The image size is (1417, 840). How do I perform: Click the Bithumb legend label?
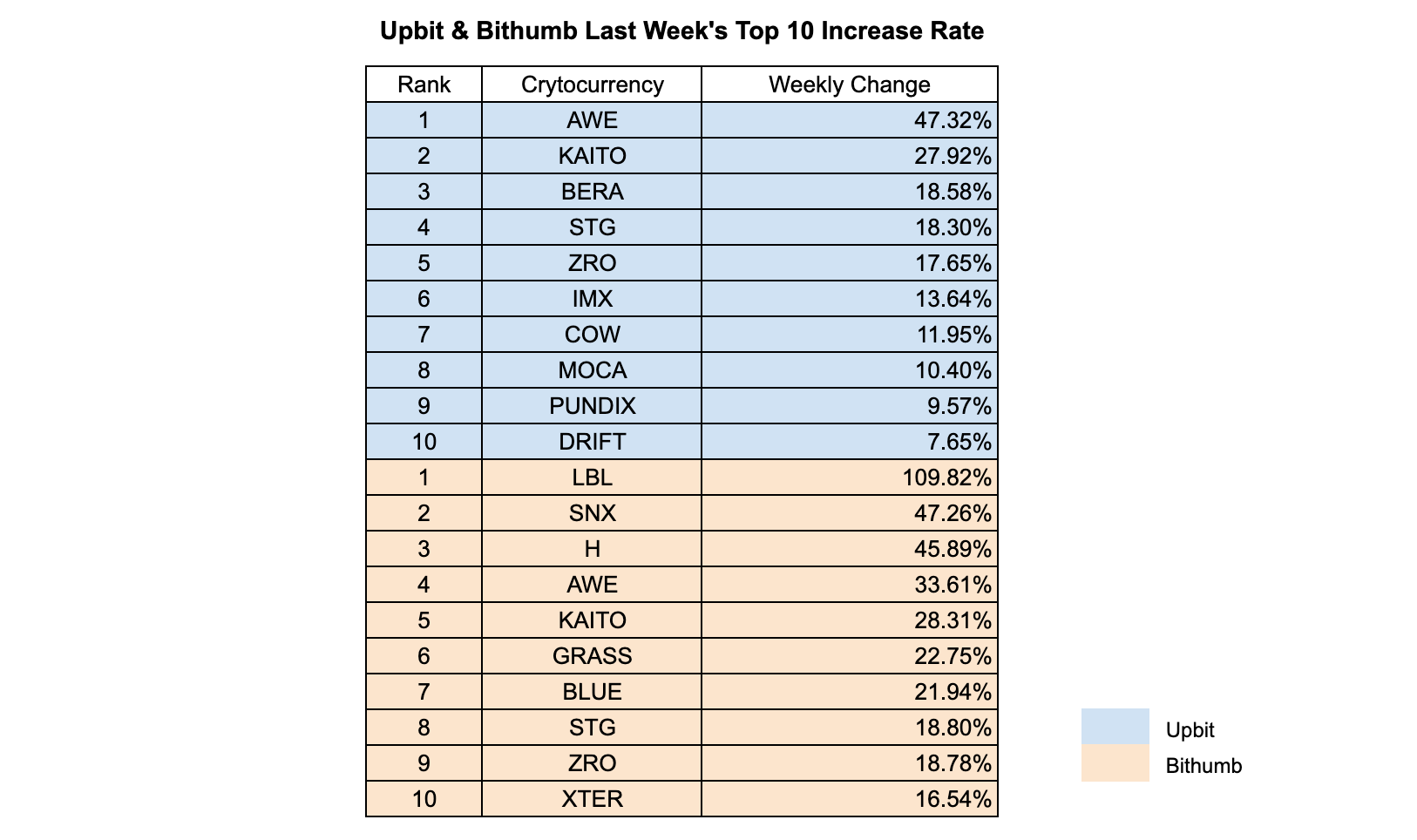(x=1203, y=766)
